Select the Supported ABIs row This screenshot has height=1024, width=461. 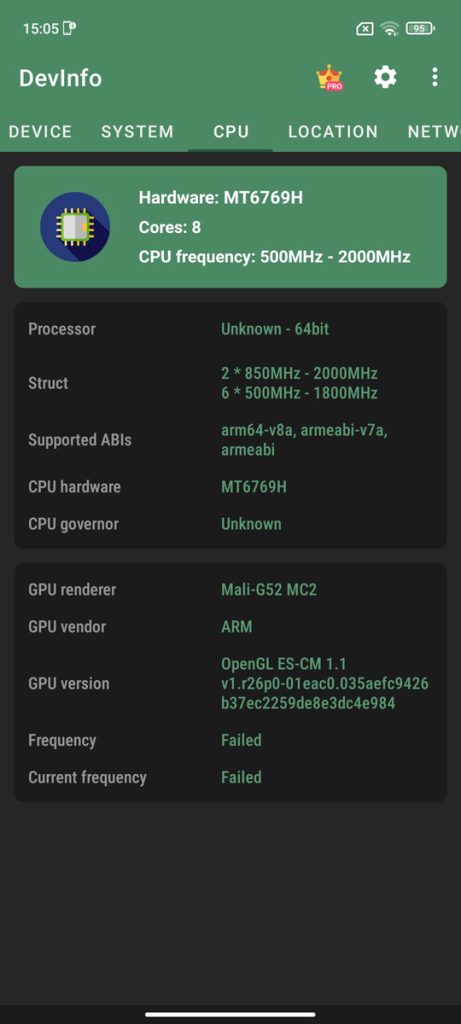230,440
